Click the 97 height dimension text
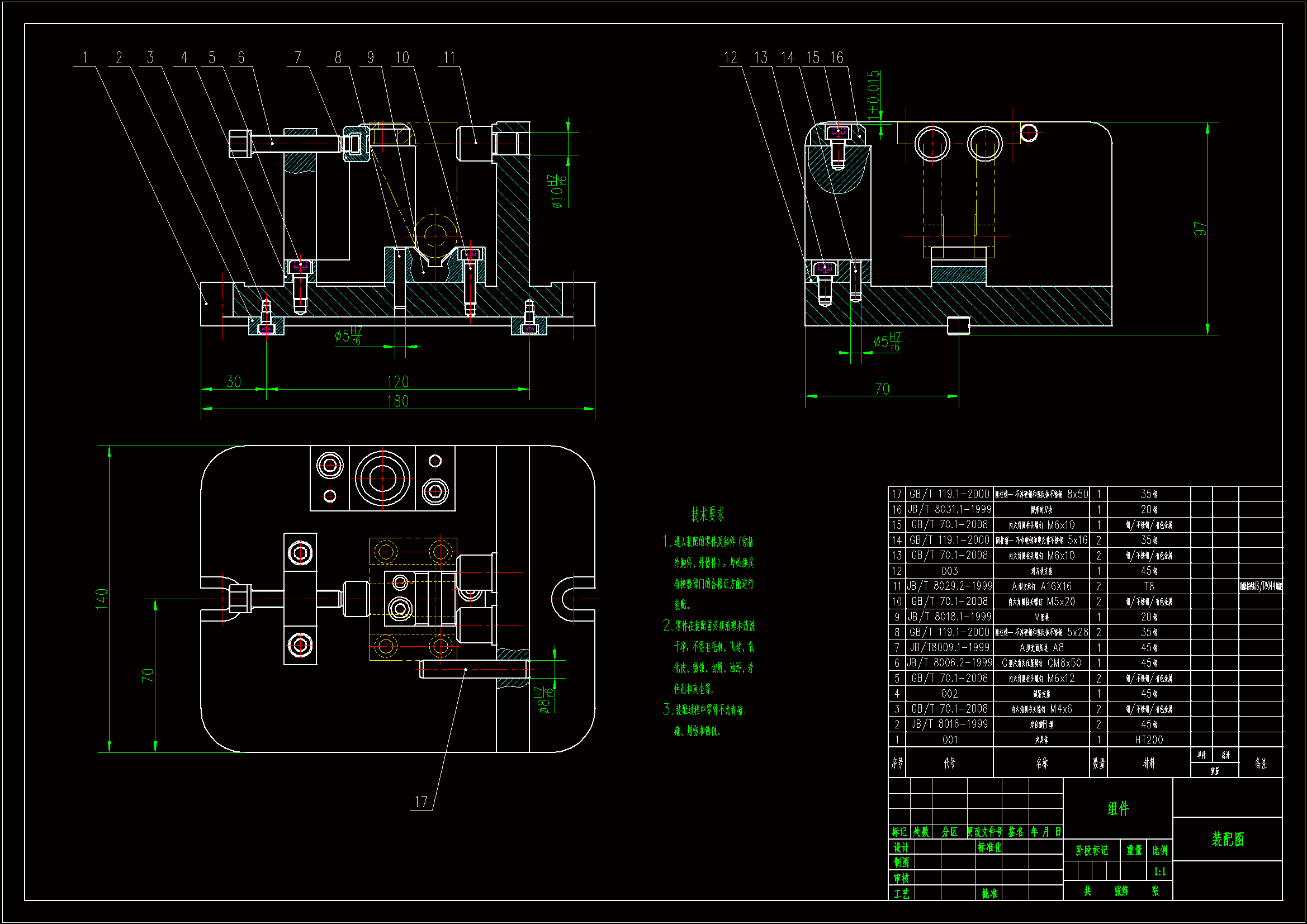1307x924 pixels. pos(1200,229)
